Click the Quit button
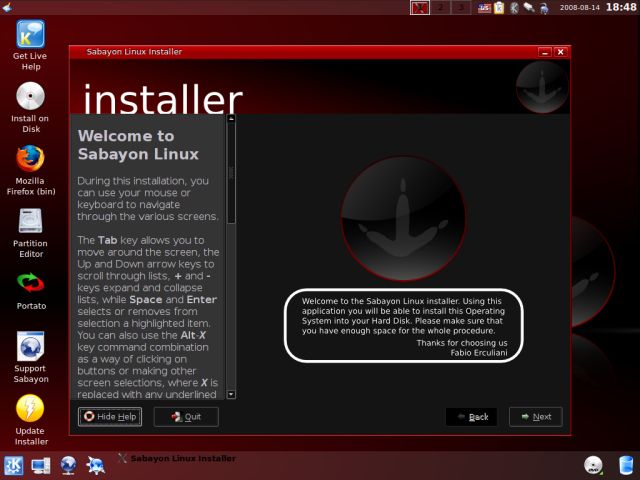The width and height of the screenshot is (640, 480). (186, 417)
